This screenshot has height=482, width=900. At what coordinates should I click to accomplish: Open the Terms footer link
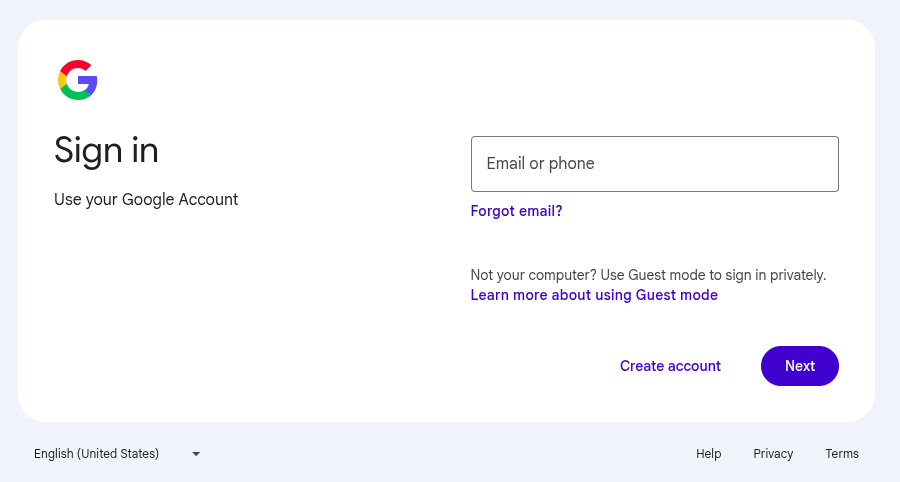pyautogui.click(x=842, y=454)
